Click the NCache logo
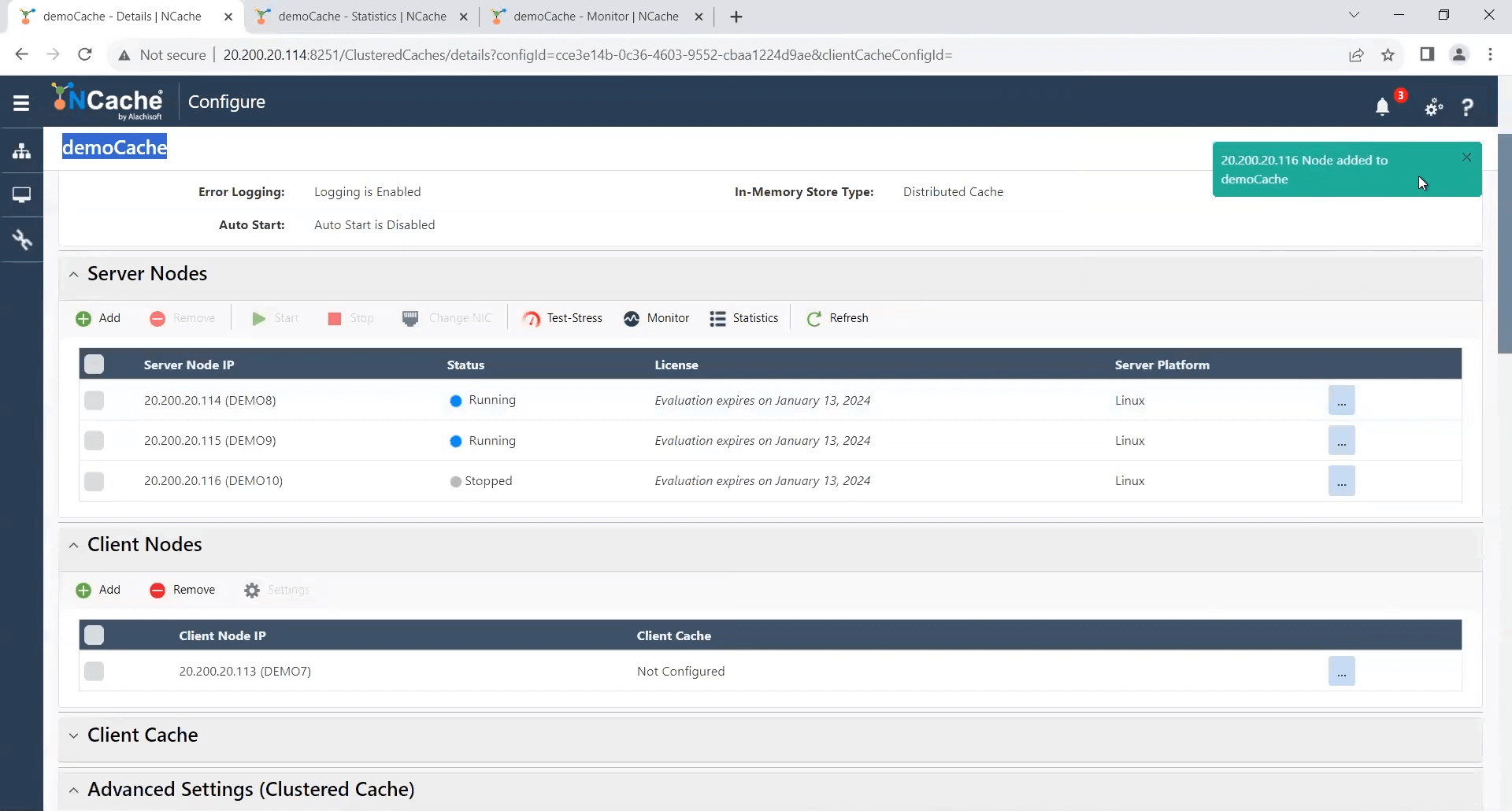Image resolution: width=1512 pixels, height=811 pixels. pos(107,102)
